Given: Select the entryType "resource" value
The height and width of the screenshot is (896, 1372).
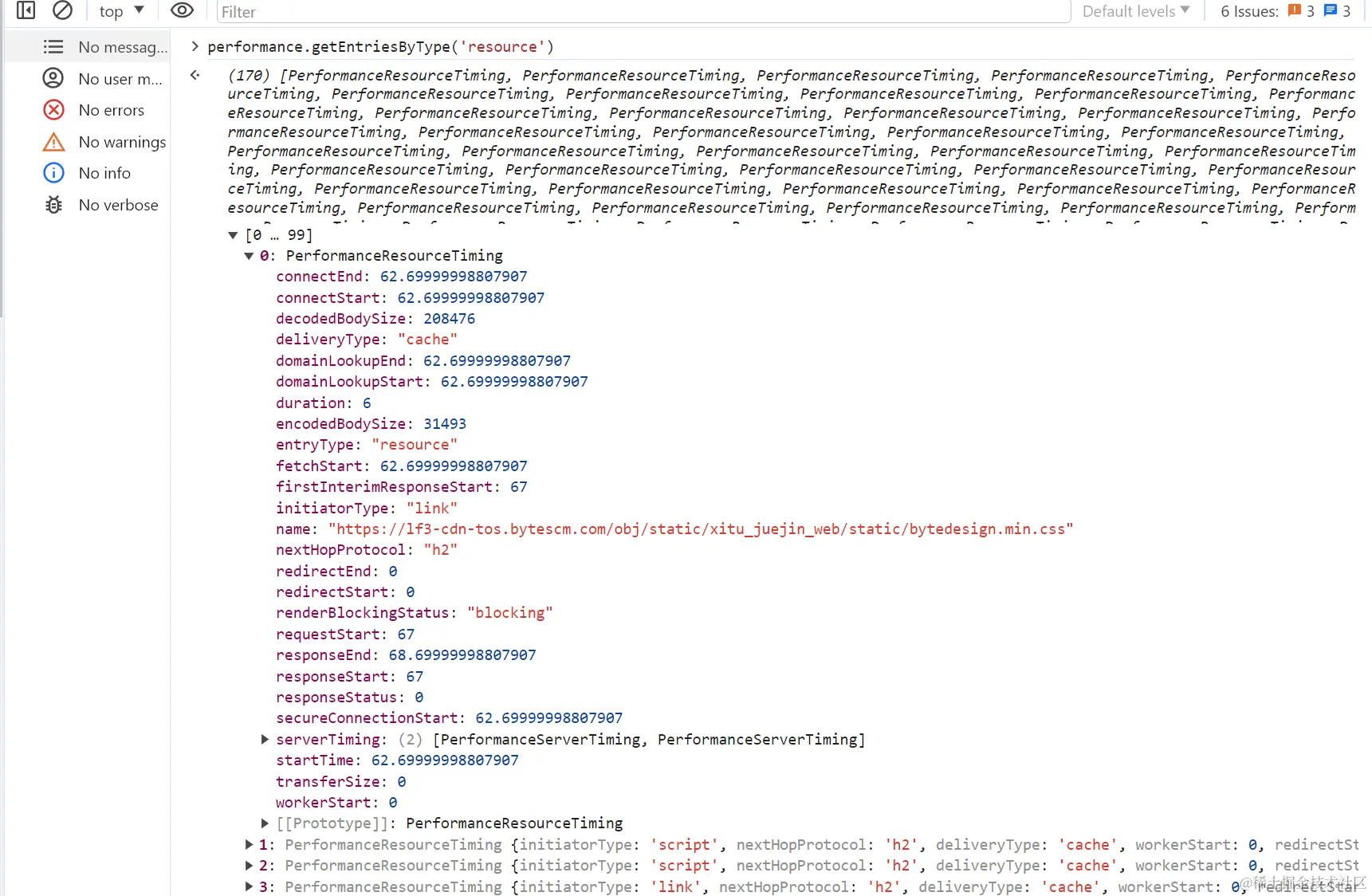Looking at the screenshot, I should (x=415, y=445).
